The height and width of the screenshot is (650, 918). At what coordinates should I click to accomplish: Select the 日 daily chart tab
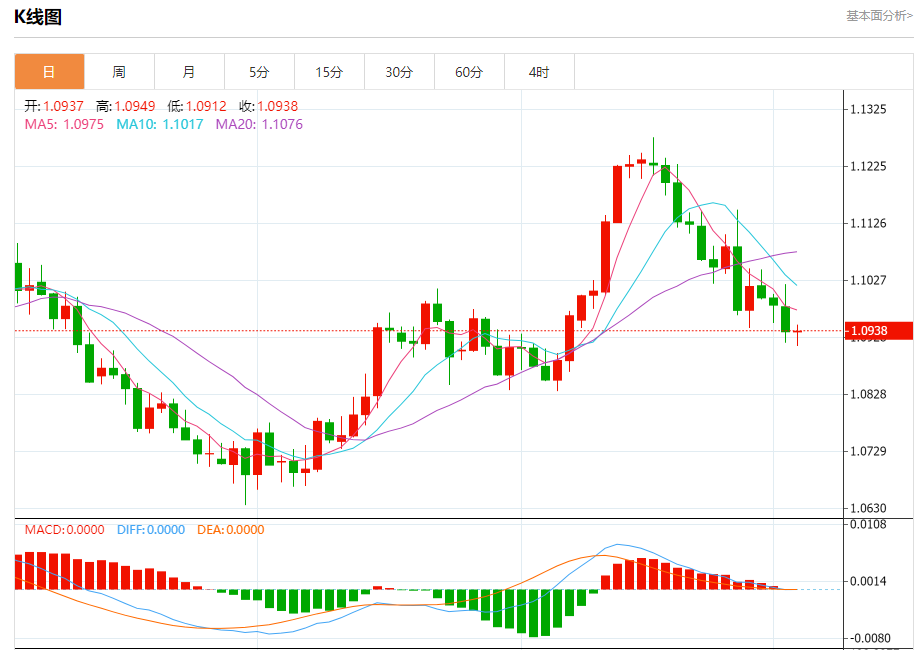[49, 71]
